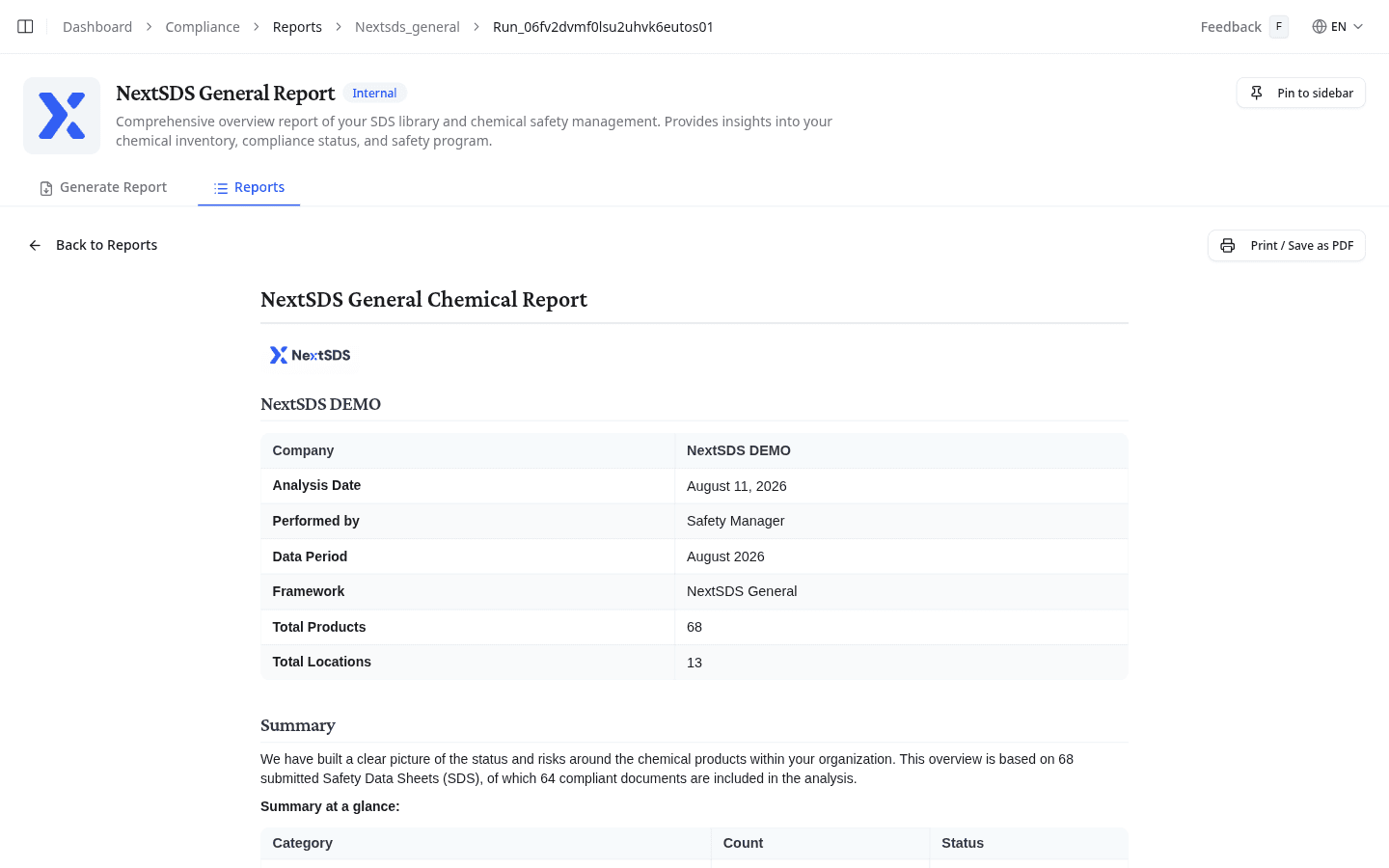Viewport: 1389px width, 868px height.
Task: Click the Summary section heading
Action: pyautogui.click(x=298, y=725)
